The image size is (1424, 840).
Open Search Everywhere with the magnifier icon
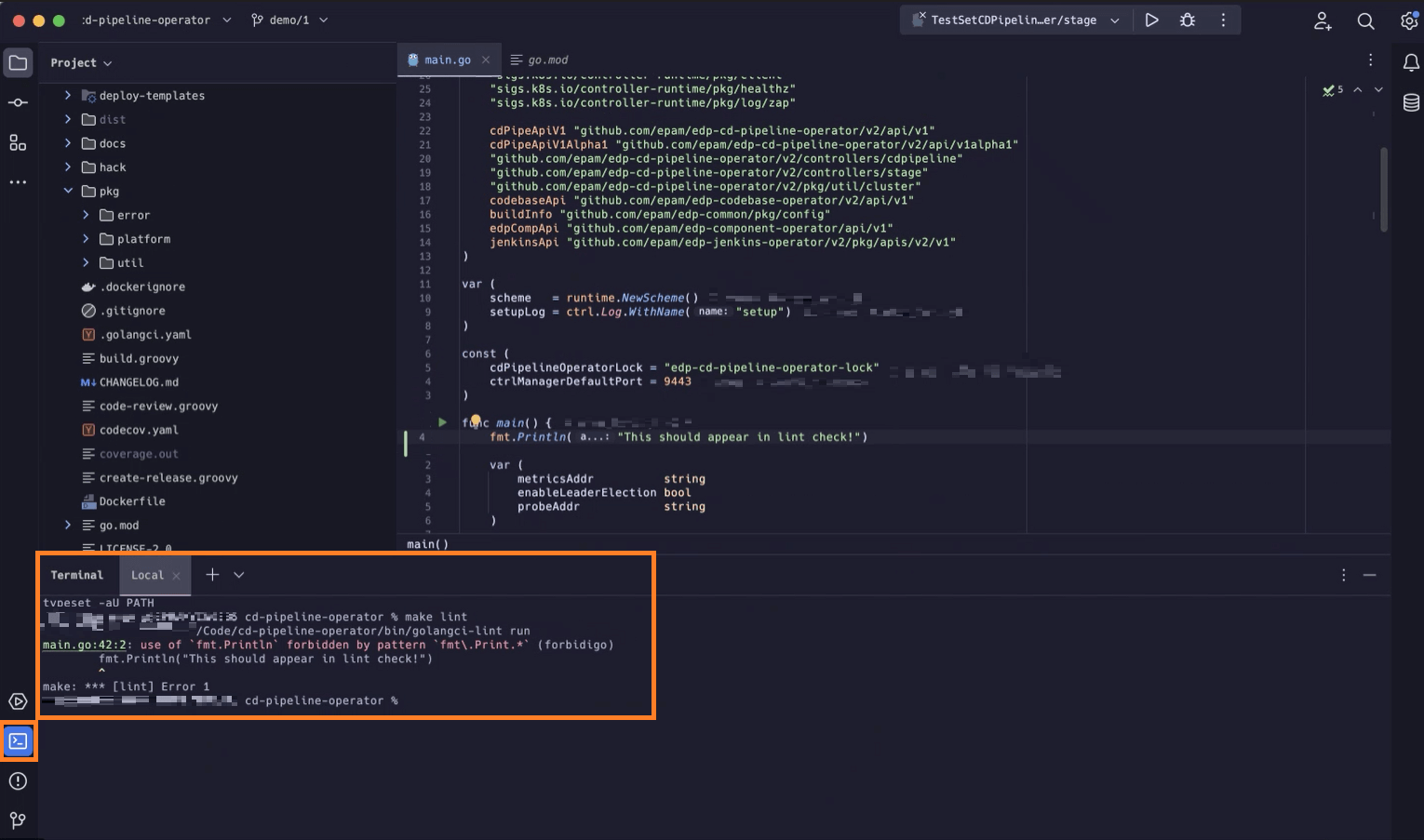[1365, 20]
